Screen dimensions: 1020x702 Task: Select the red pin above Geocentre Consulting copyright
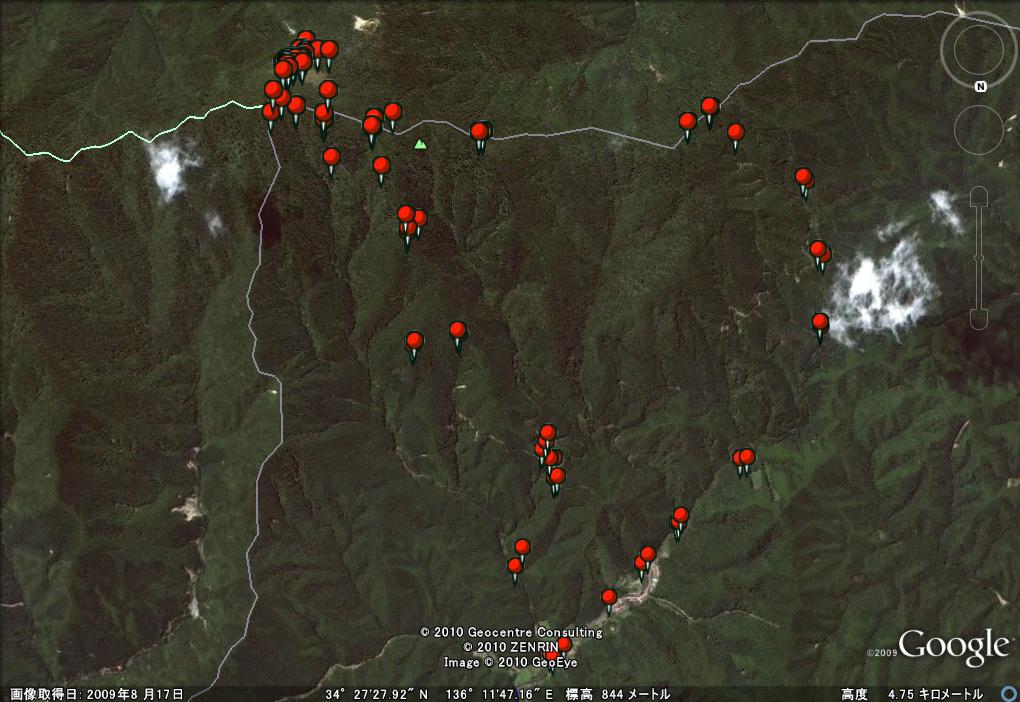coord(609,598)
